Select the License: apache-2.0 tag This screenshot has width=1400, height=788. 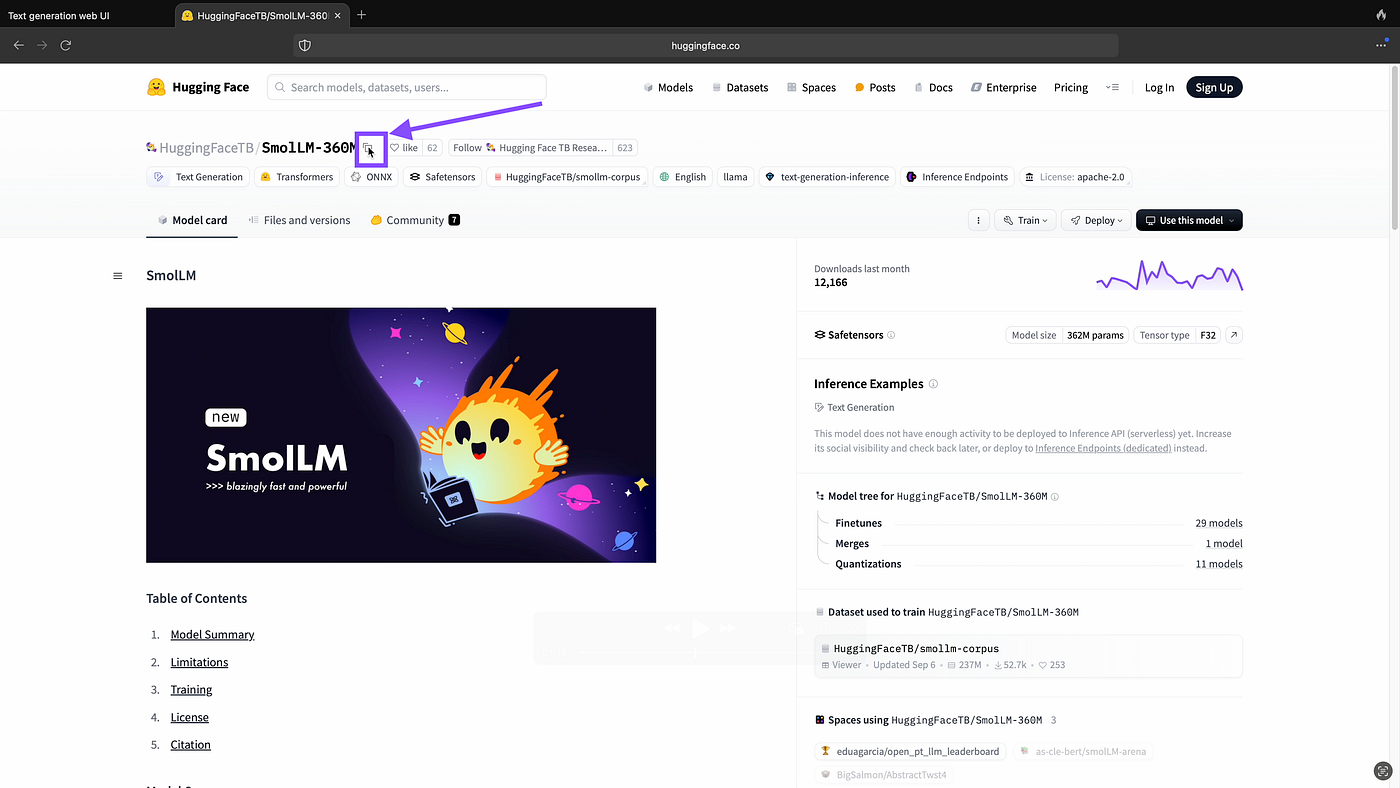click(x=1076, y=177)
